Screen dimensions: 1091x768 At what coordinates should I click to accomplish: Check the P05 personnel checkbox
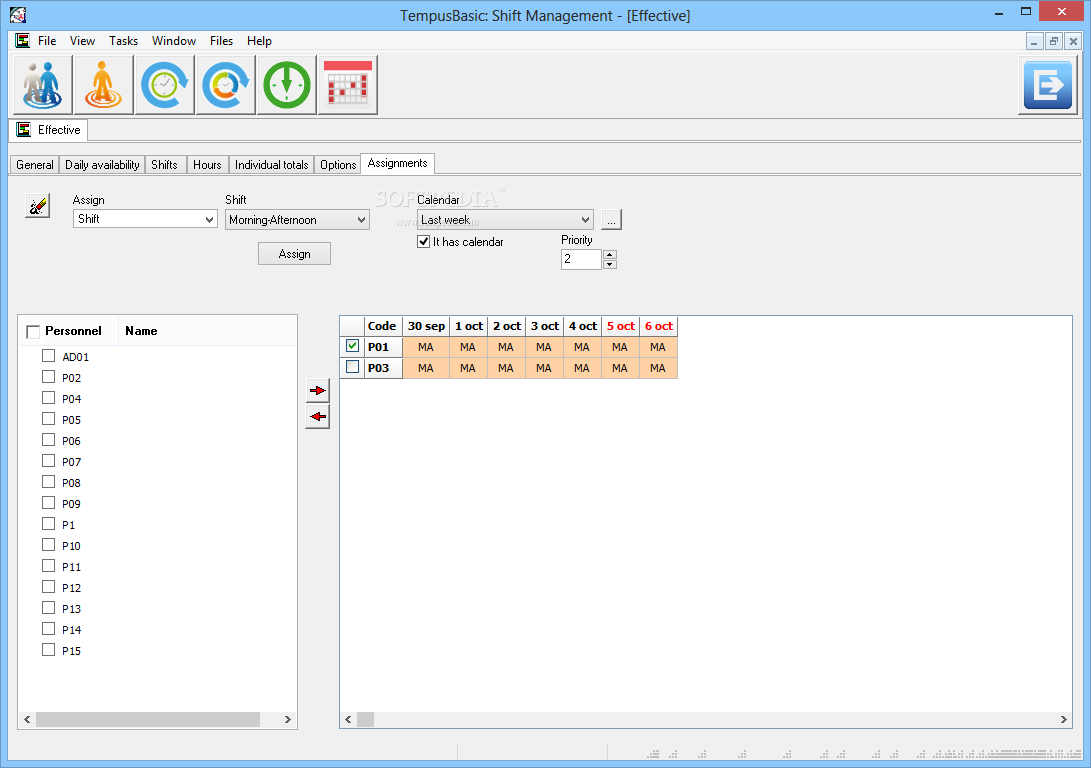48,418
